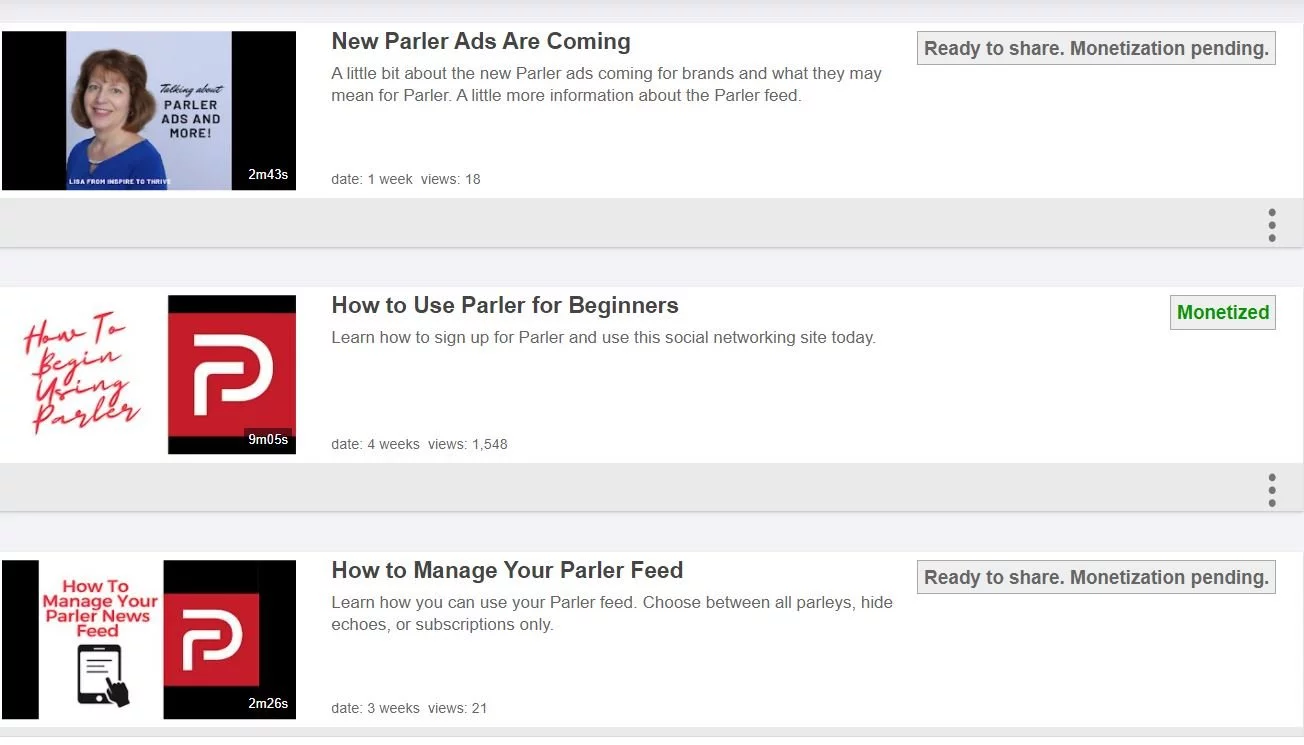The image size is (1304, 745).
Task: Click the text 'date: 1 week views: 18'
Action: [406, 179]
